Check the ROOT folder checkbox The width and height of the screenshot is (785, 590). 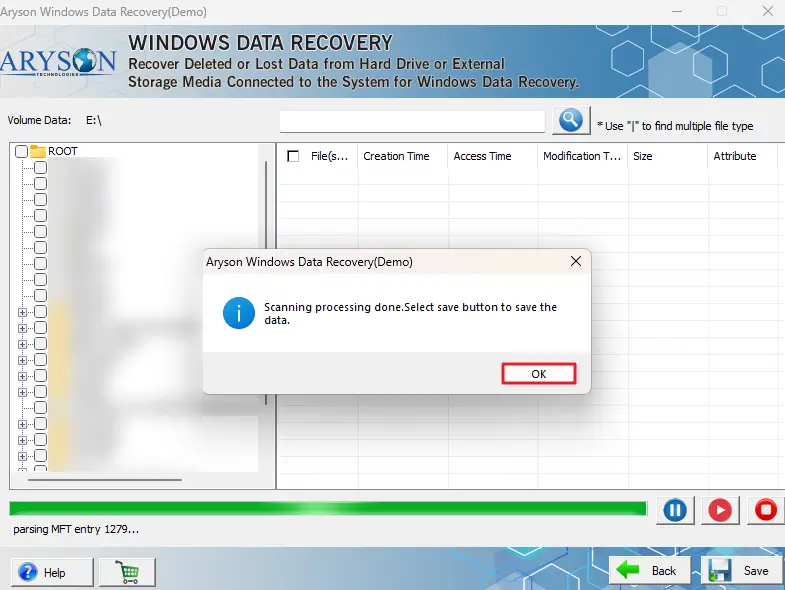pyautogui.click(x=21, y=151)
